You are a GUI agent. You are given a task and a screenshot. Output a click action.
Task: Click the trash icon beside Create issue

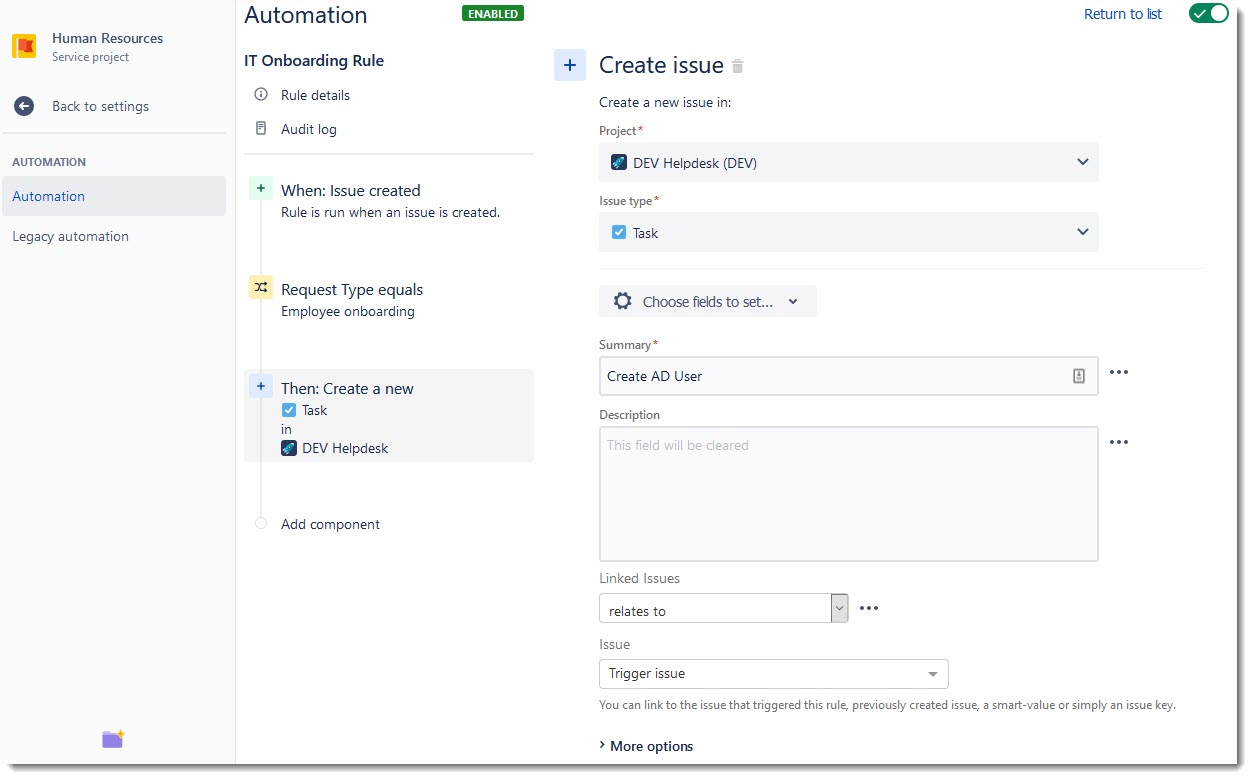[x=738, y=66]
